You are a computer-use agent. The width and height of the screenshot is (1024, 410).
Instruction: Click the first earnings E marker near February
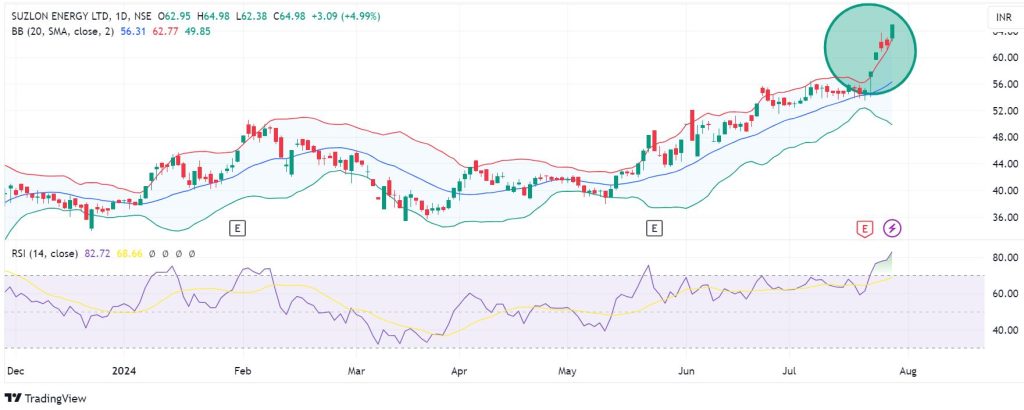(238, 228)
